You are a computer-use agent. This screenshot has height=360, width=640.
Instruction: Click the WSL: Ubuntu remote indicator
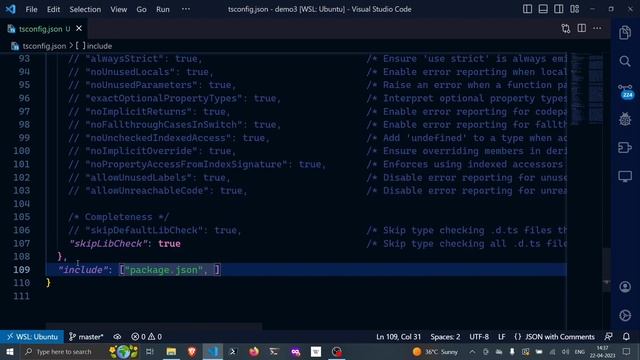click(x=32, y=337)
